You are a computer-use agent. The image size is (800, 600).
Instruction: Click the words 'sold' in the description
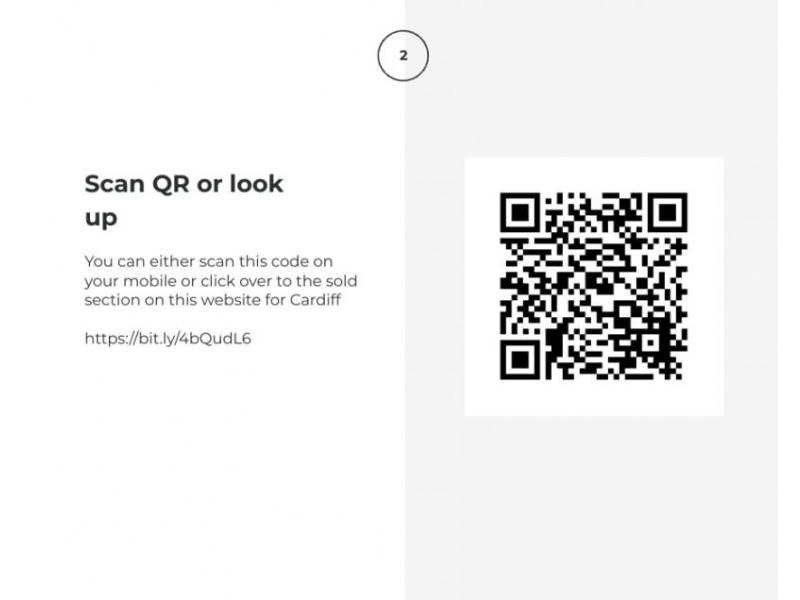tap(341, 281)
